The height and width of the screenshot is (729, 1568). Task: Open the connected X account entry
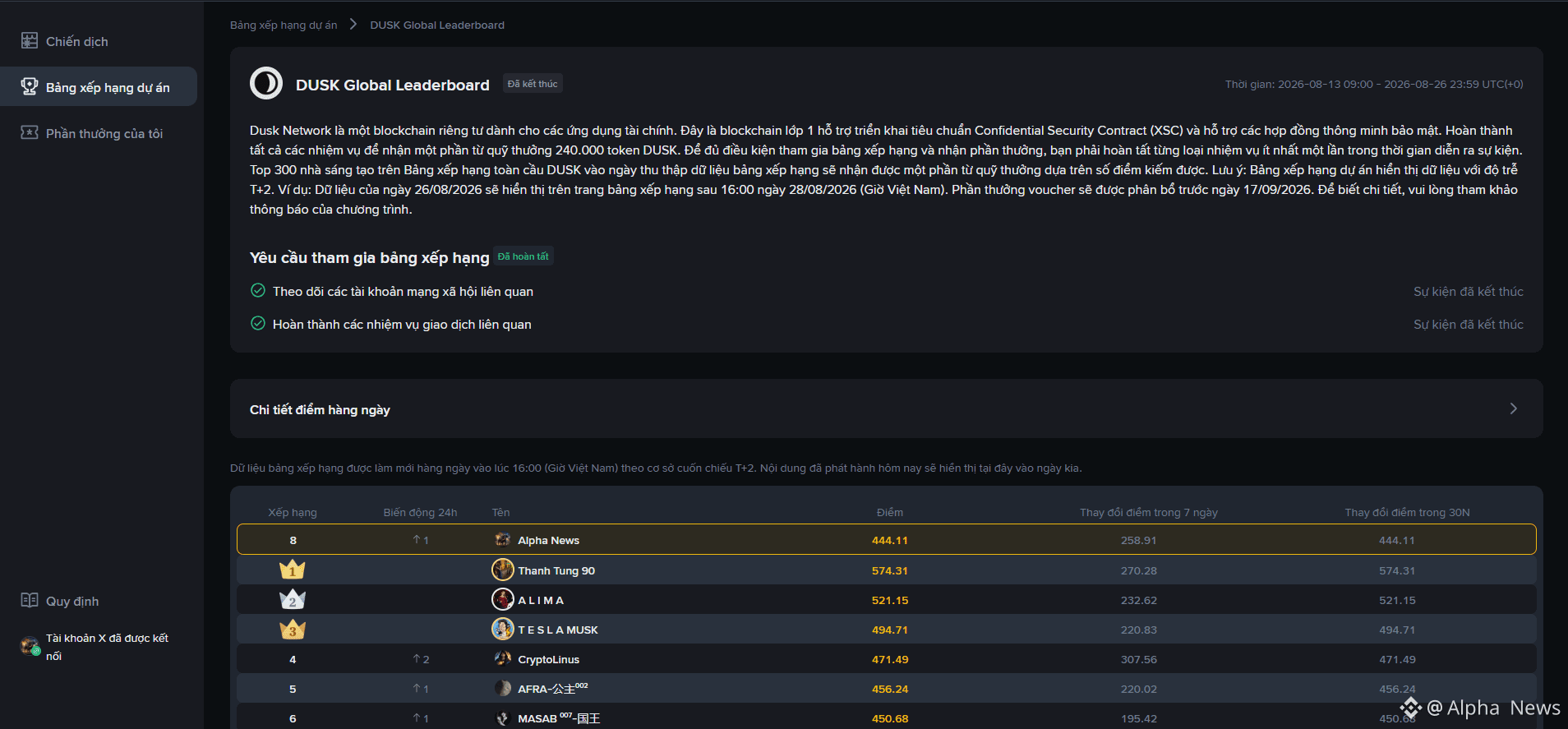[x=99, y=647]
